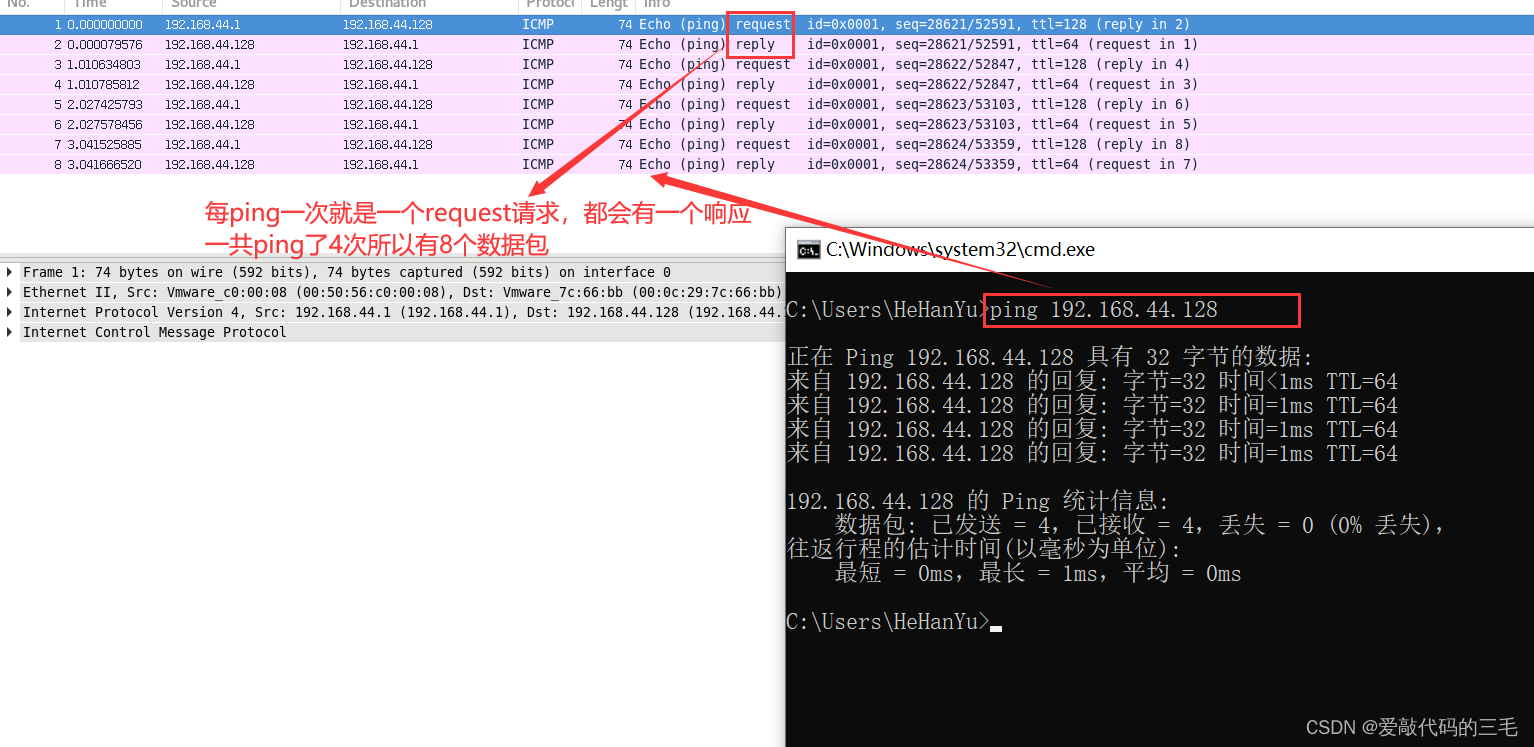Click time cell 1.010634803 in packet list
Viewport: 1534px width, 747px height.
[x=105, y=64]
